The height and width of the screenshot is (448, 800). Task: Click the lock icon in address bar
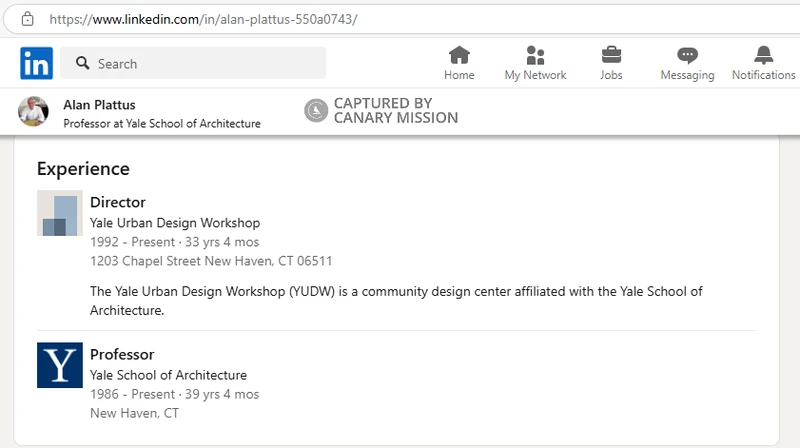coord(28,19)
